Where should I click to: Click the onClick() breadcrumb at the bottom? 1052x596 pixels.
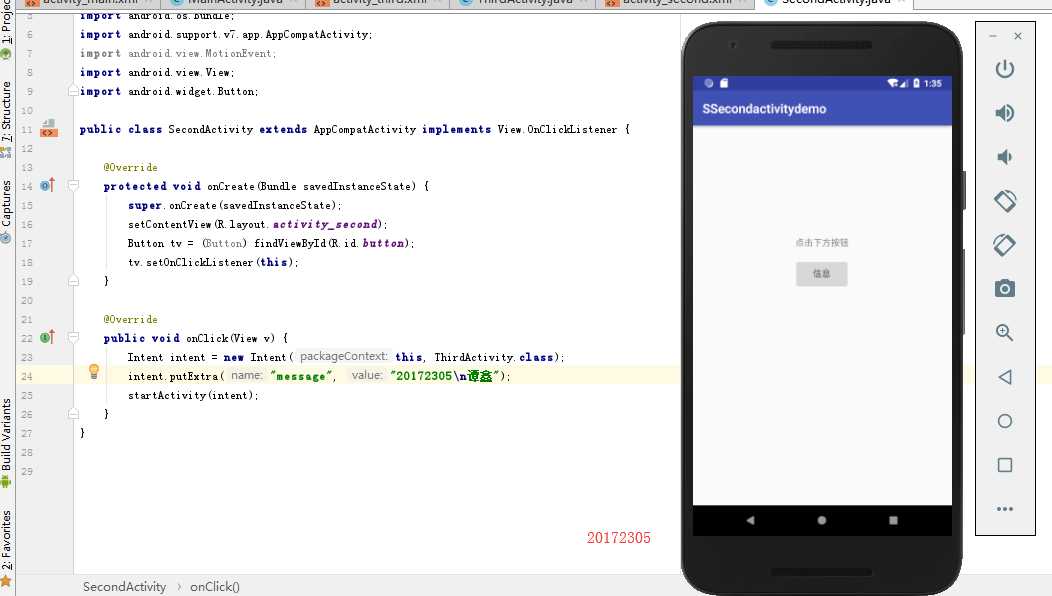[215, 587]
